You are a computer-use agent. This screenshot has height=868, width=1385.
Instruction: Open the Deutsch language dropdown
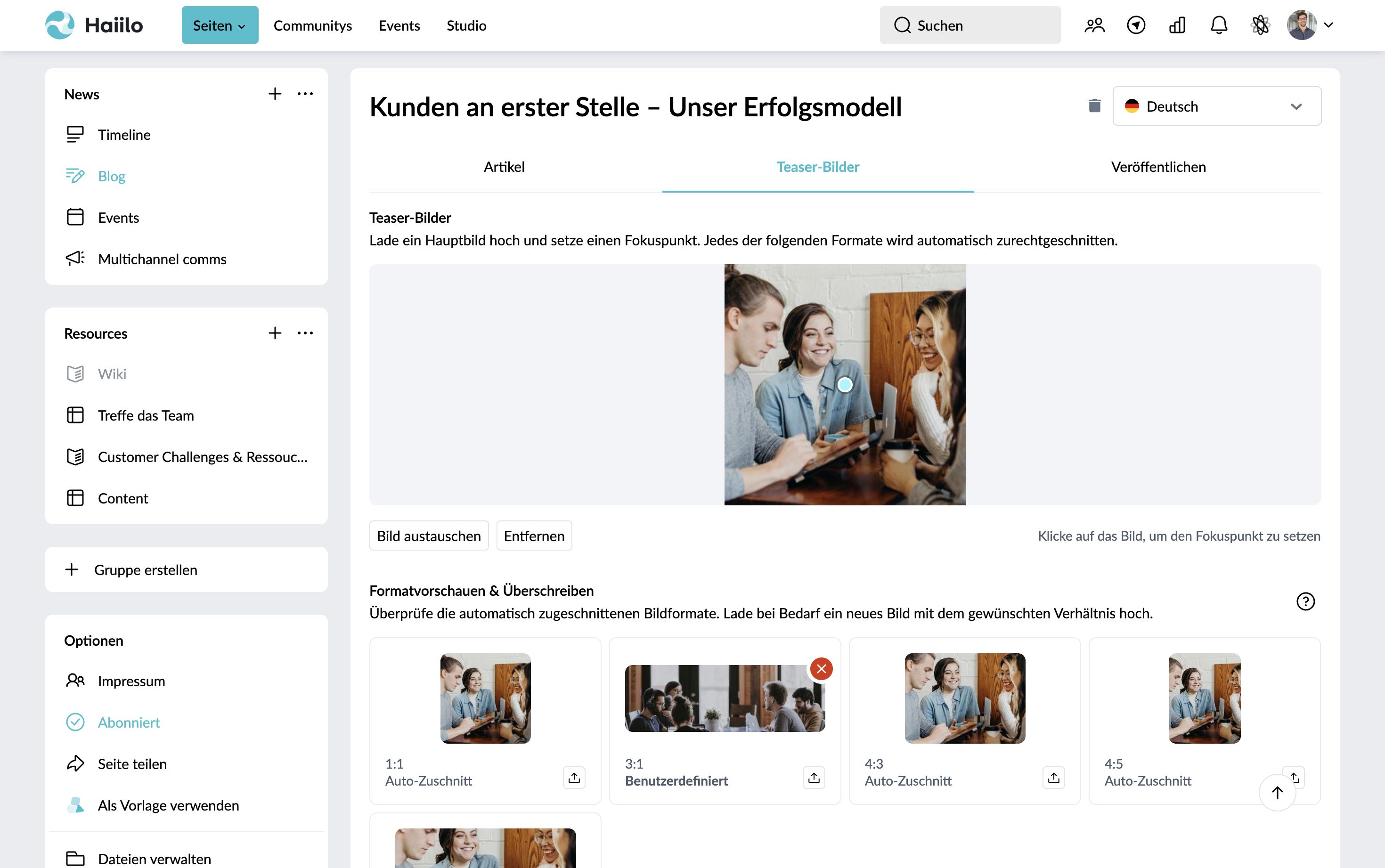click(1217, 106)
